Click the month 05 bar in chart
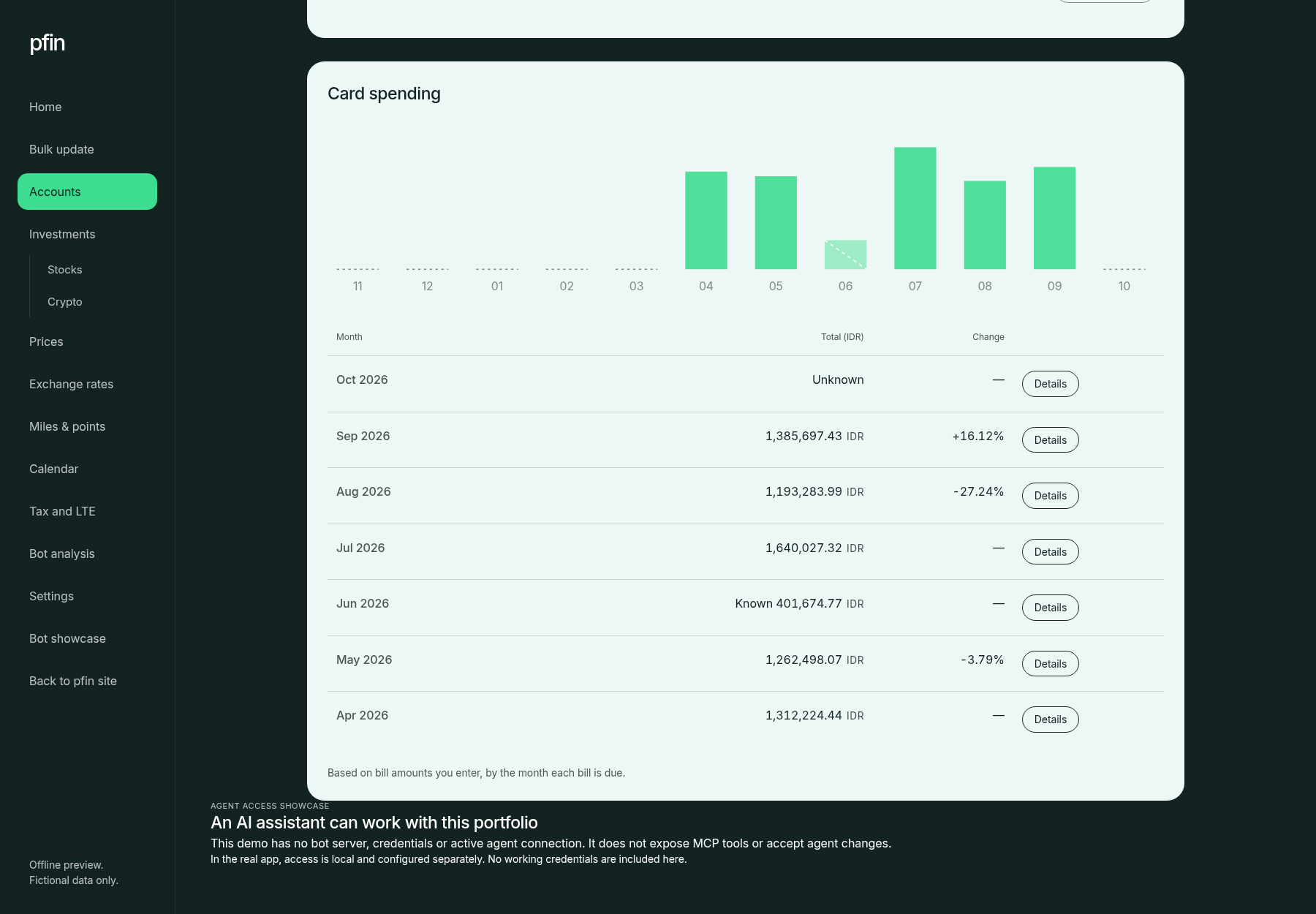The width and height of the screenshot is (1316, 914). click(x=776, y=222)
